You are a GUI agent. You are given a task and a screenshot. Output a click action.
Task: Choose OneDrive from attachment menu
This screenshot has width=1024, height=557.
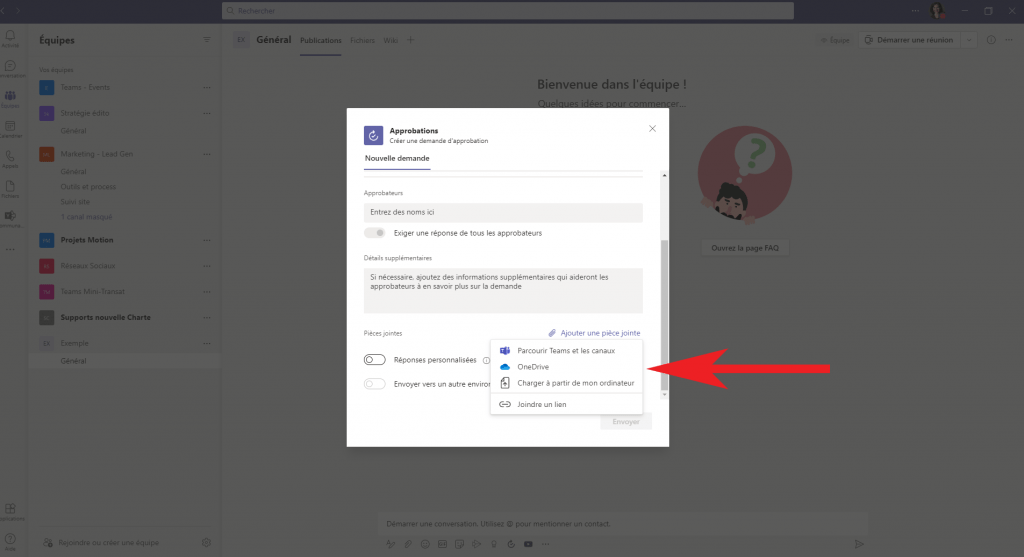tap(566, 367)
